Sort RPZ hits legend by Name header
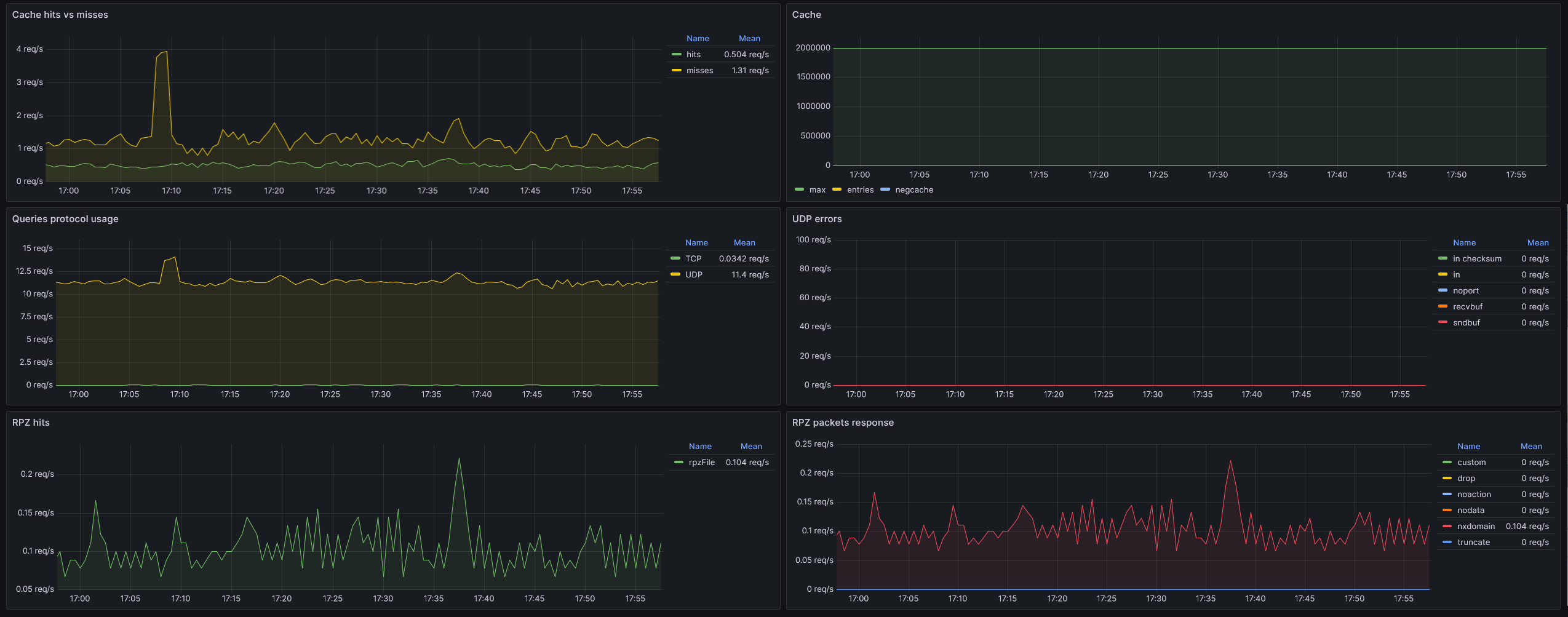The width and height of the screenshot is (1568, 617). 700,447
